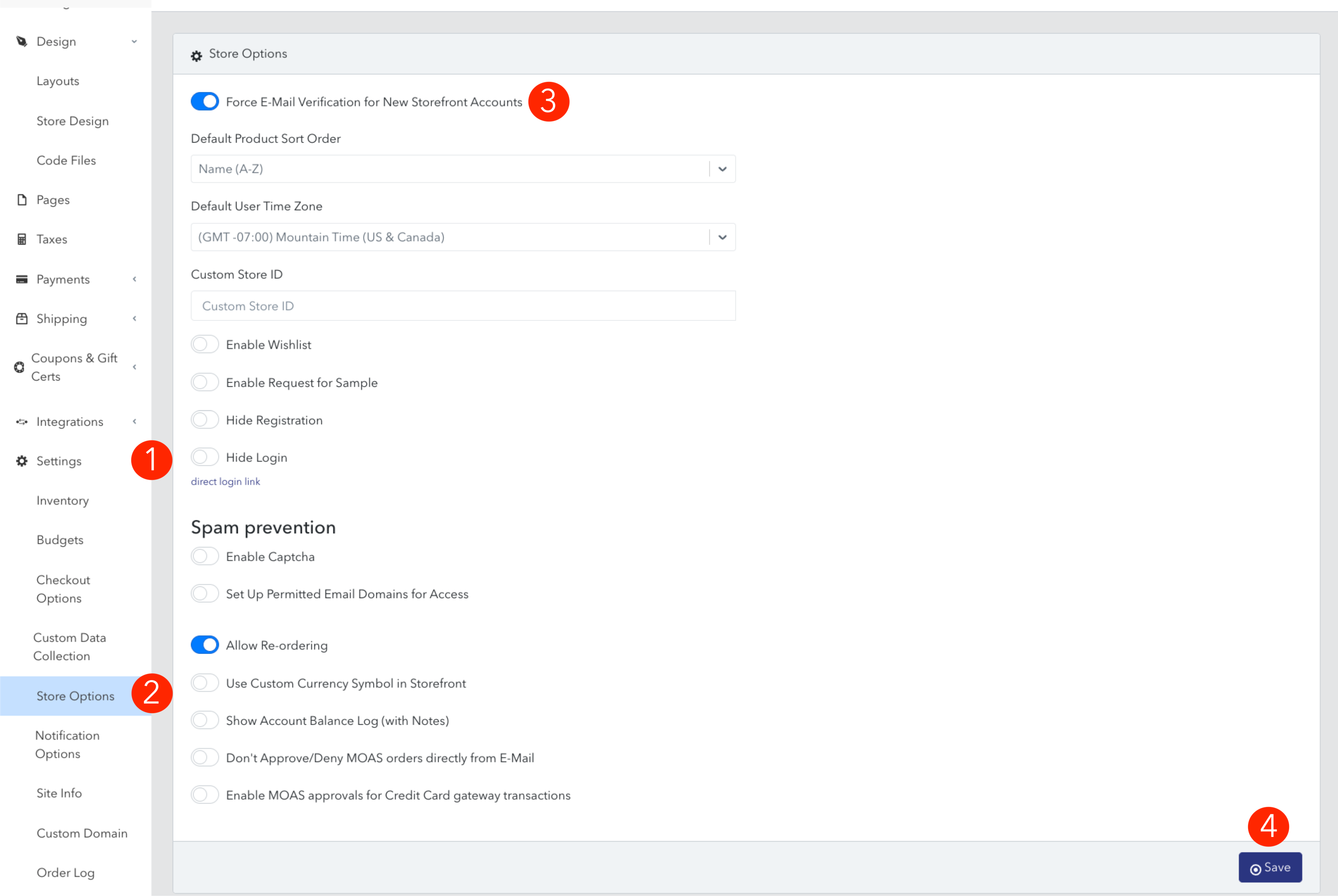Turn on Enable Request for Sample
This screenshot has height=896, width=1338.
pyautogui.click(x=205, y=382)
